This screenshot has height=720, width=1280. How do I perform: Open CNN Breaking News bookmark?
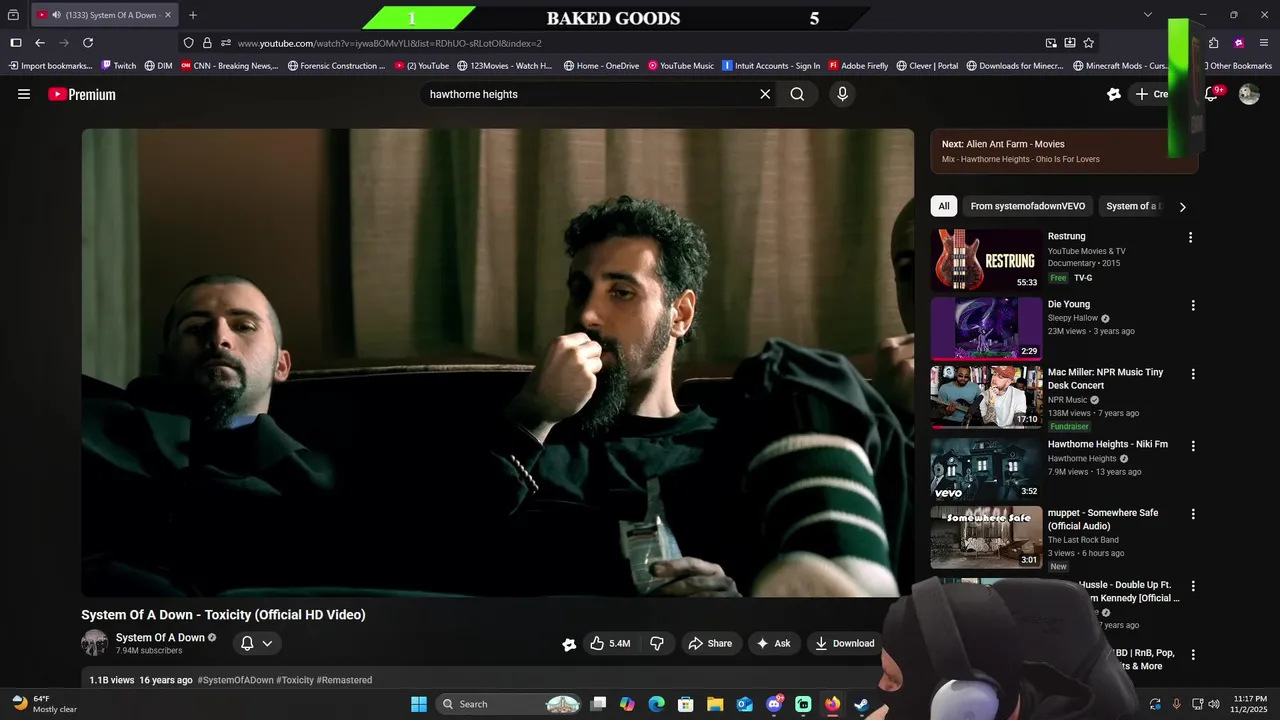(229, 66)
